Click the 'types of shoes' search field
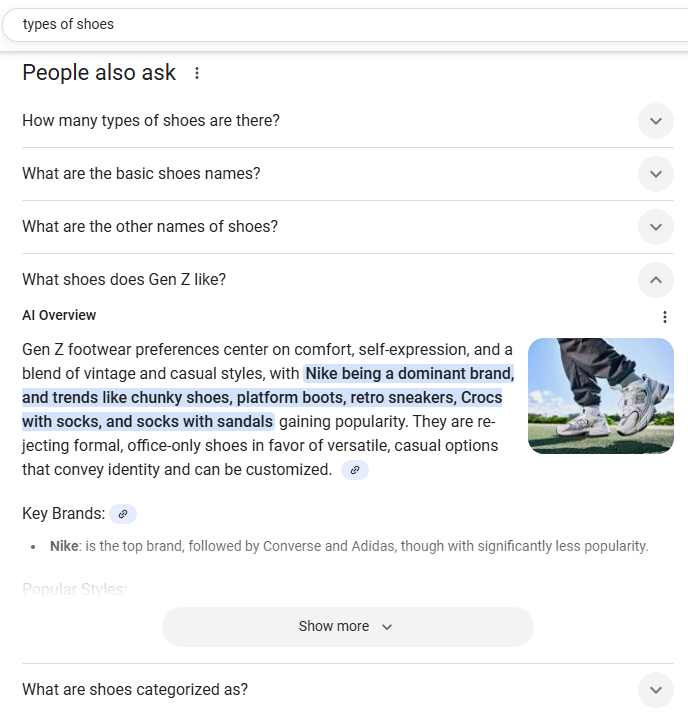 (300, 24)
